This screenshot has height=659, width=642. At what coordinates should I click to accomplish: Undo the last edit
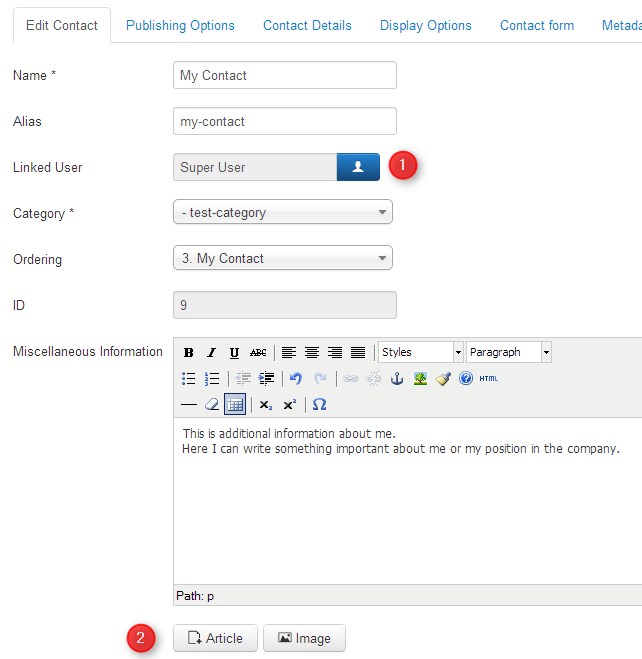click(x=296, y=379)
